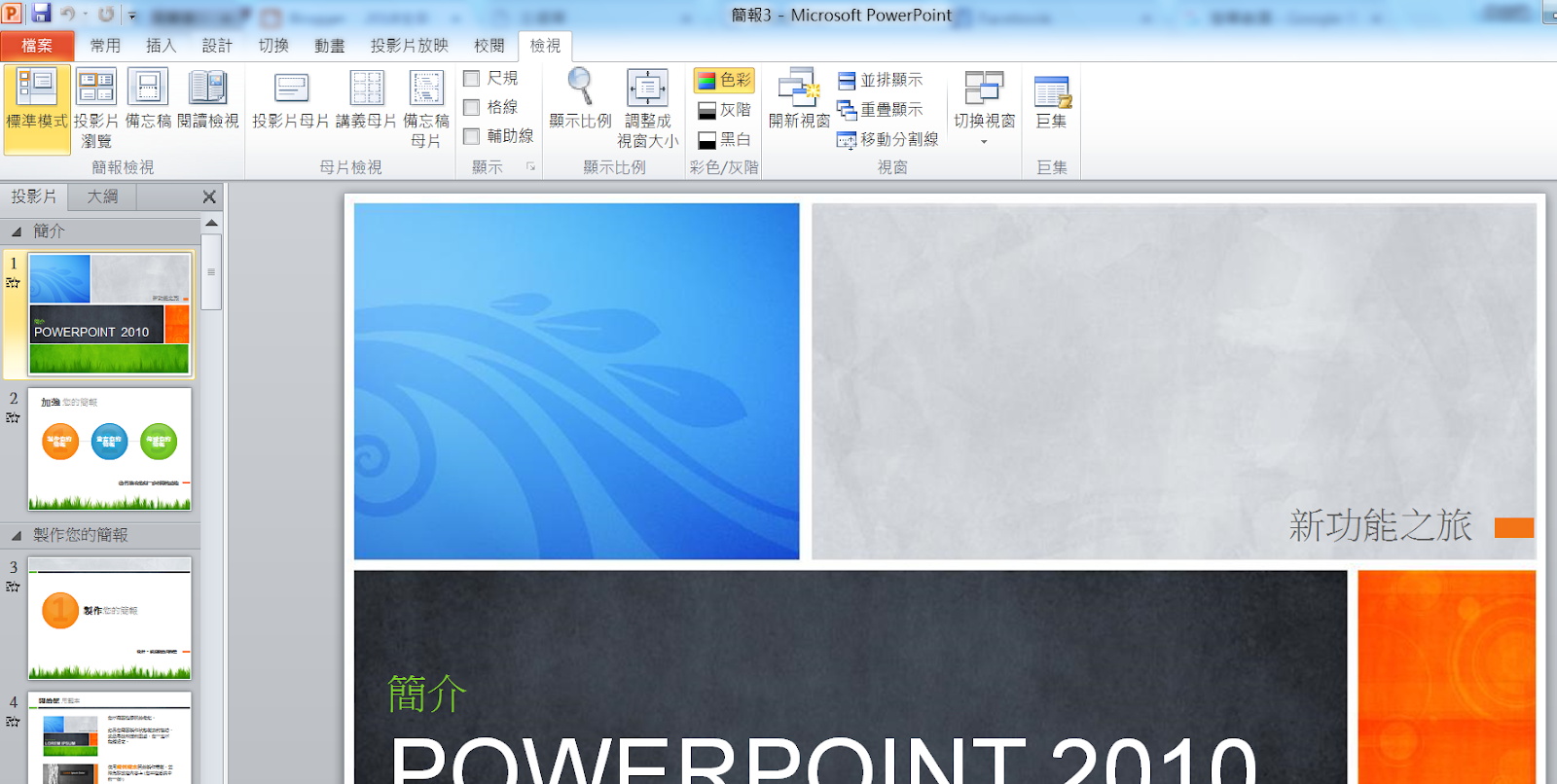Open 講義母片 handout master
This screenshot has height=784, width=1557.
click(366, 99)
